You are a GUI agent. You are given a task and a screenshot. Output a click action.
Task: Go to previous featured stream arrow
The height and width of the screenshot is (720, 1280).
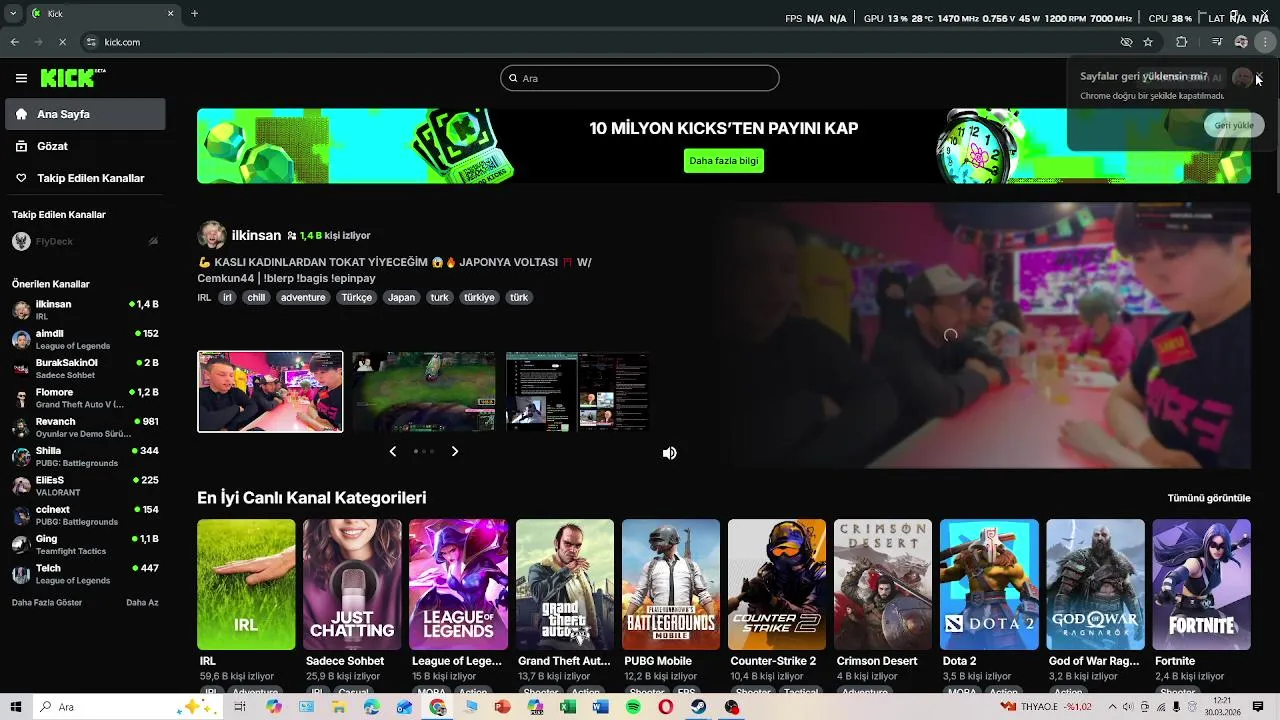click(x=392, y=452)
